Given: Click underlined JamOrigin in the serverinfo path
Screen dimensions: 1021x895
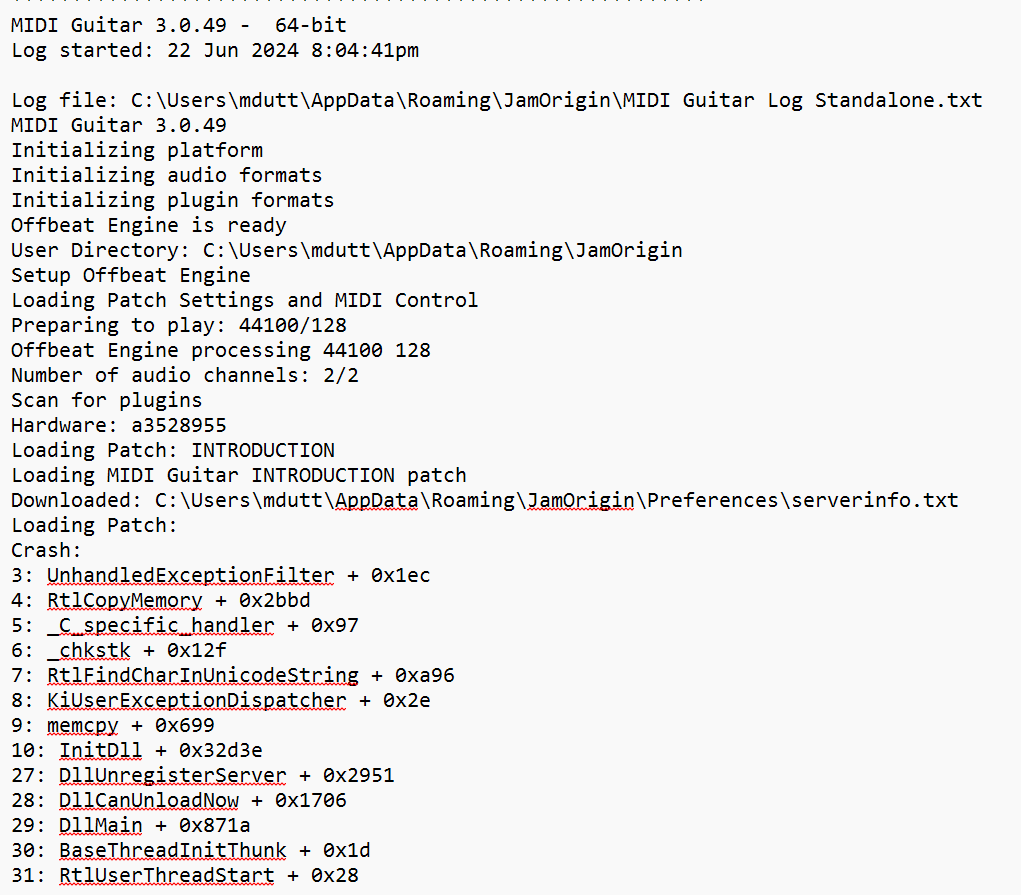Looking at the screenshot, I should tap(580, 500).
